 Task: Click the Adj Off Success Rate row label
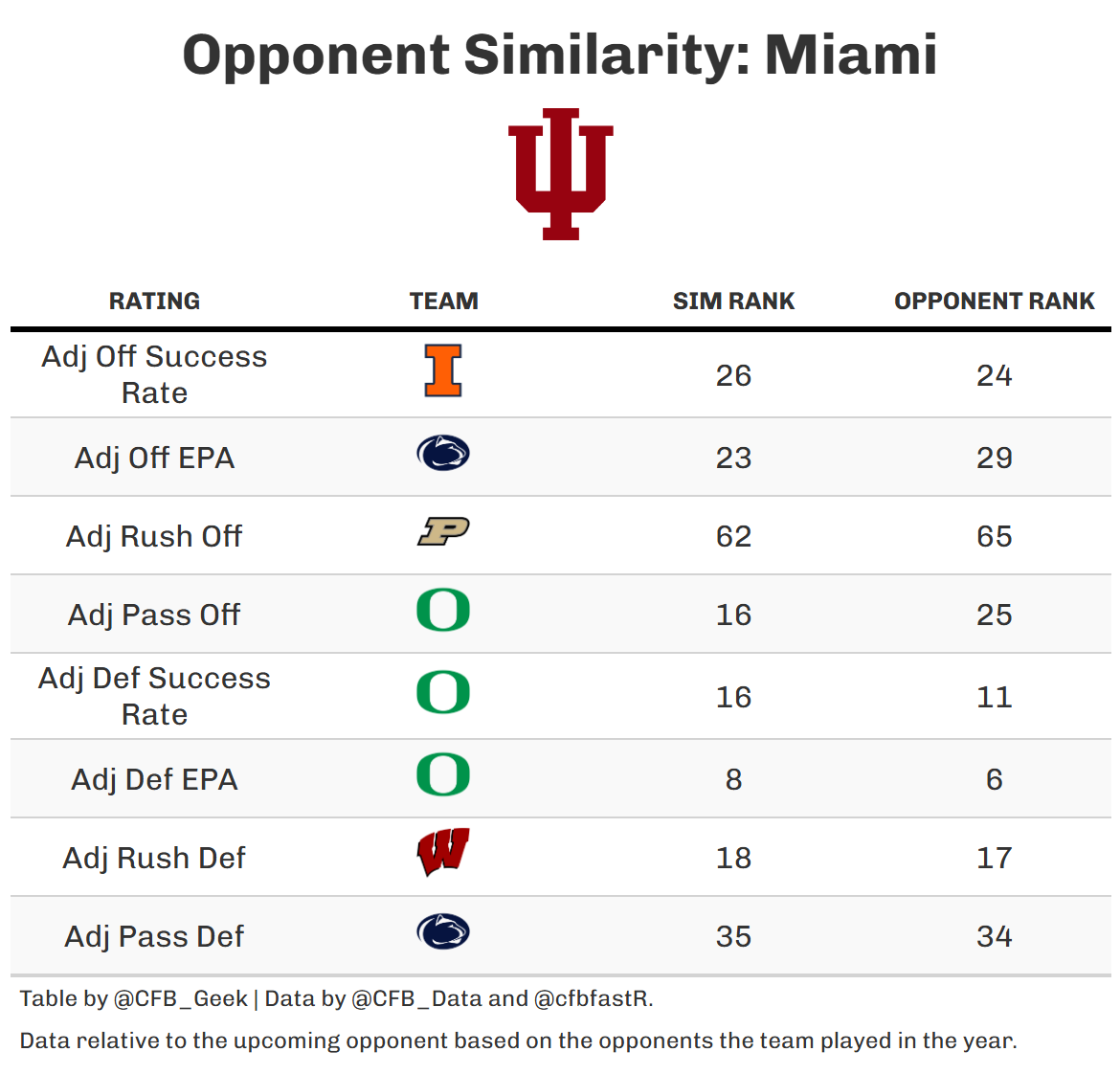(x=154, y=374)
